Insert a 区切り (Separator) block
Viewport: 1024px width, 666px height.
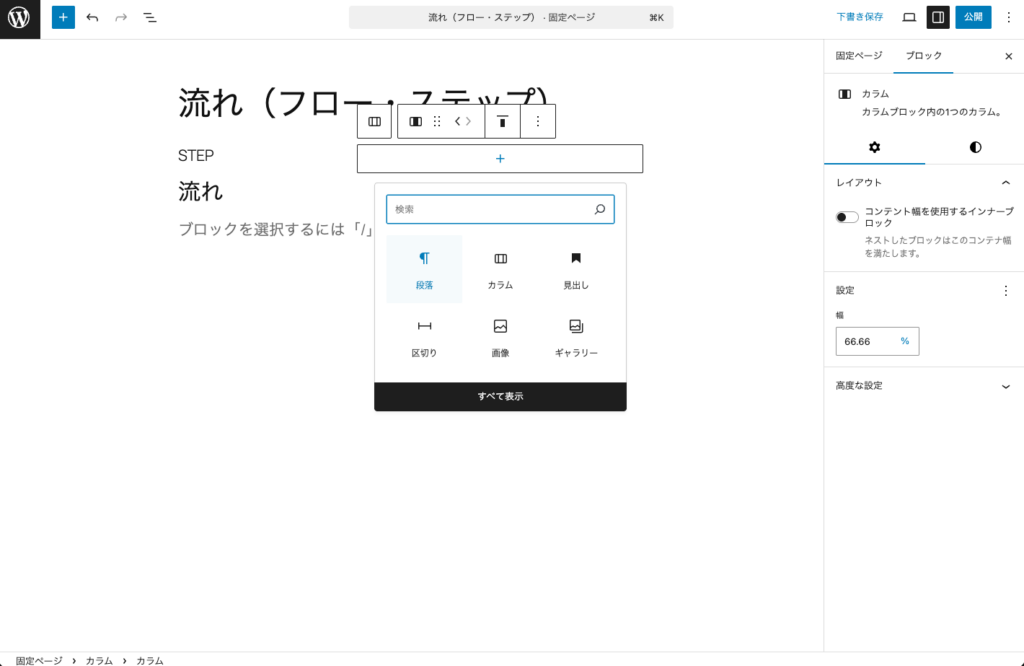[x=423, y=335]
